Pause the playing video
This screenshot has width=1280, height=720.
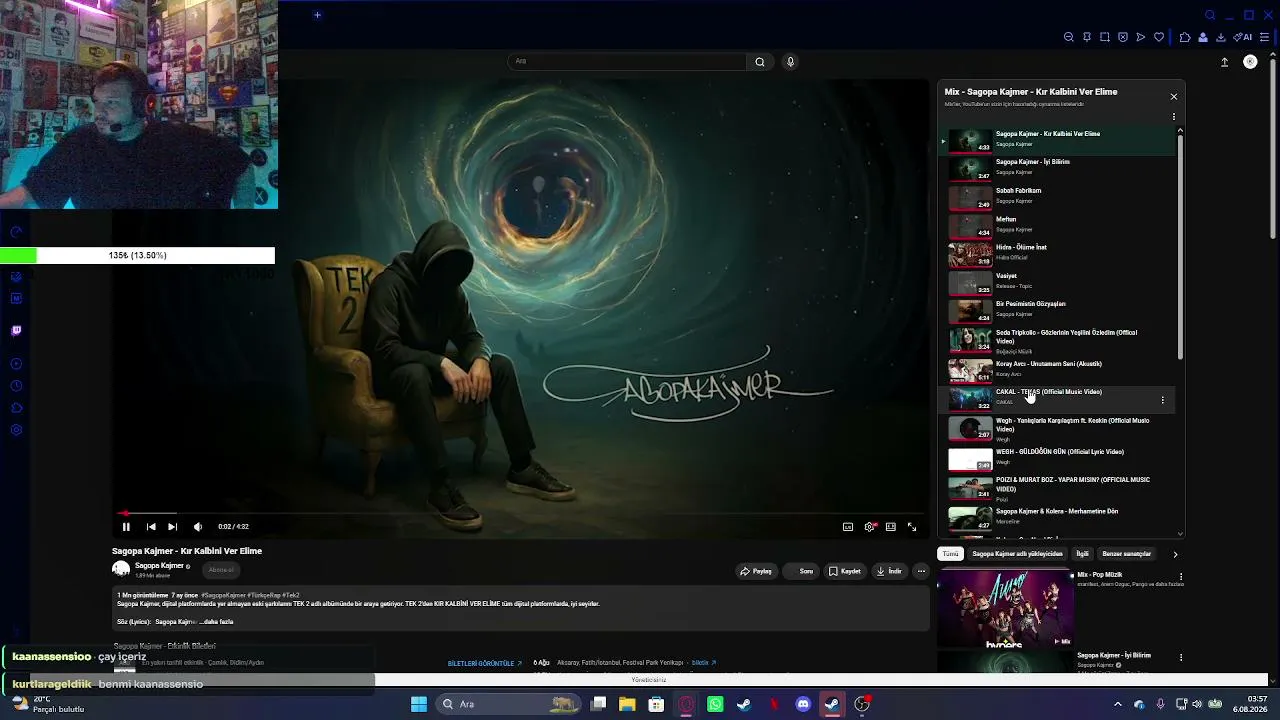[x=126, y=527]
